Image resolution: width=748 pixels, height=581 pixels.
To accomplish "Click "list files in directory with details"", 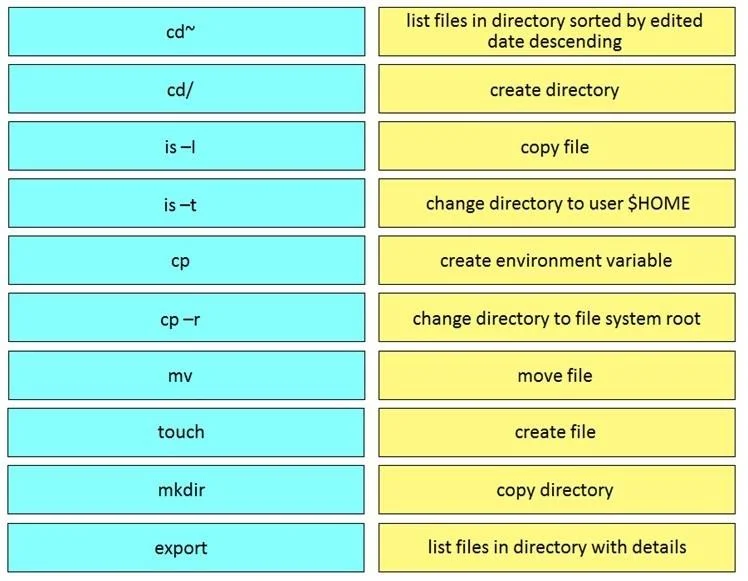I will click(x=557, y=548).
